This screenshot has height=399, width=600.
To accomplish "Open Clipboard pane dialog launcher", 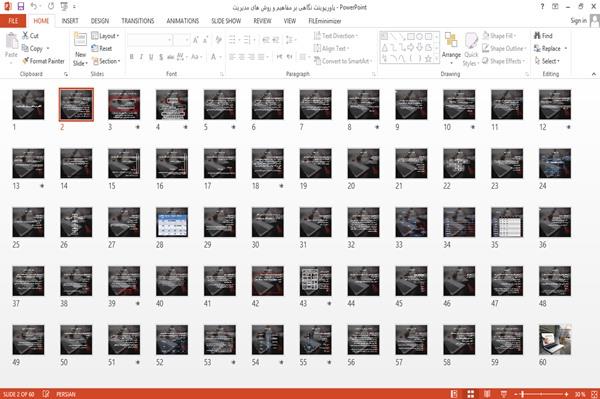I will pos(66,74).
